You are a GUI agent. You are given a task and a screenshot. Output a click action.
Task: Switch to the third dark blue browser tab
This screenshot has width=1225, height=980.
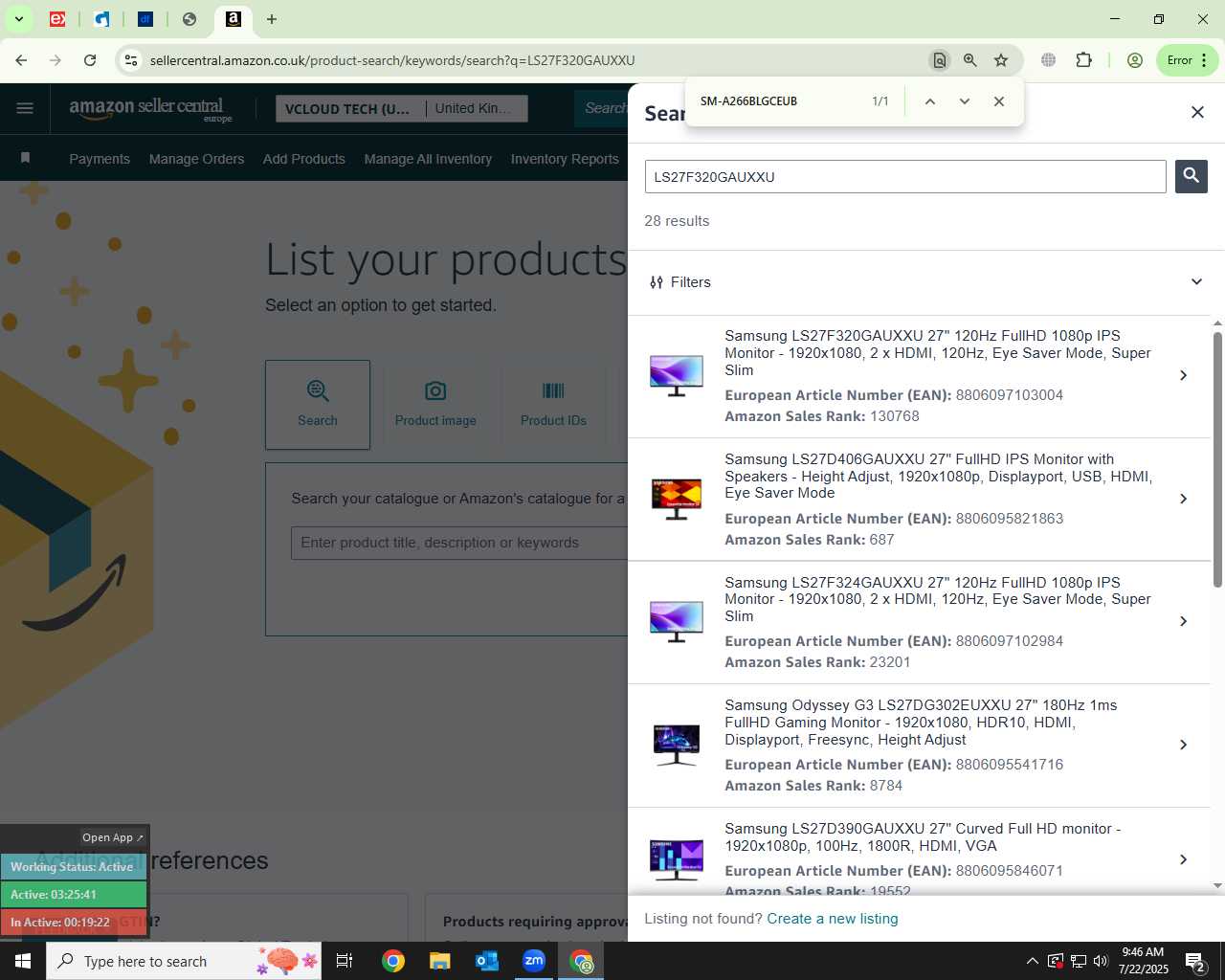click(x=145, y=18)
